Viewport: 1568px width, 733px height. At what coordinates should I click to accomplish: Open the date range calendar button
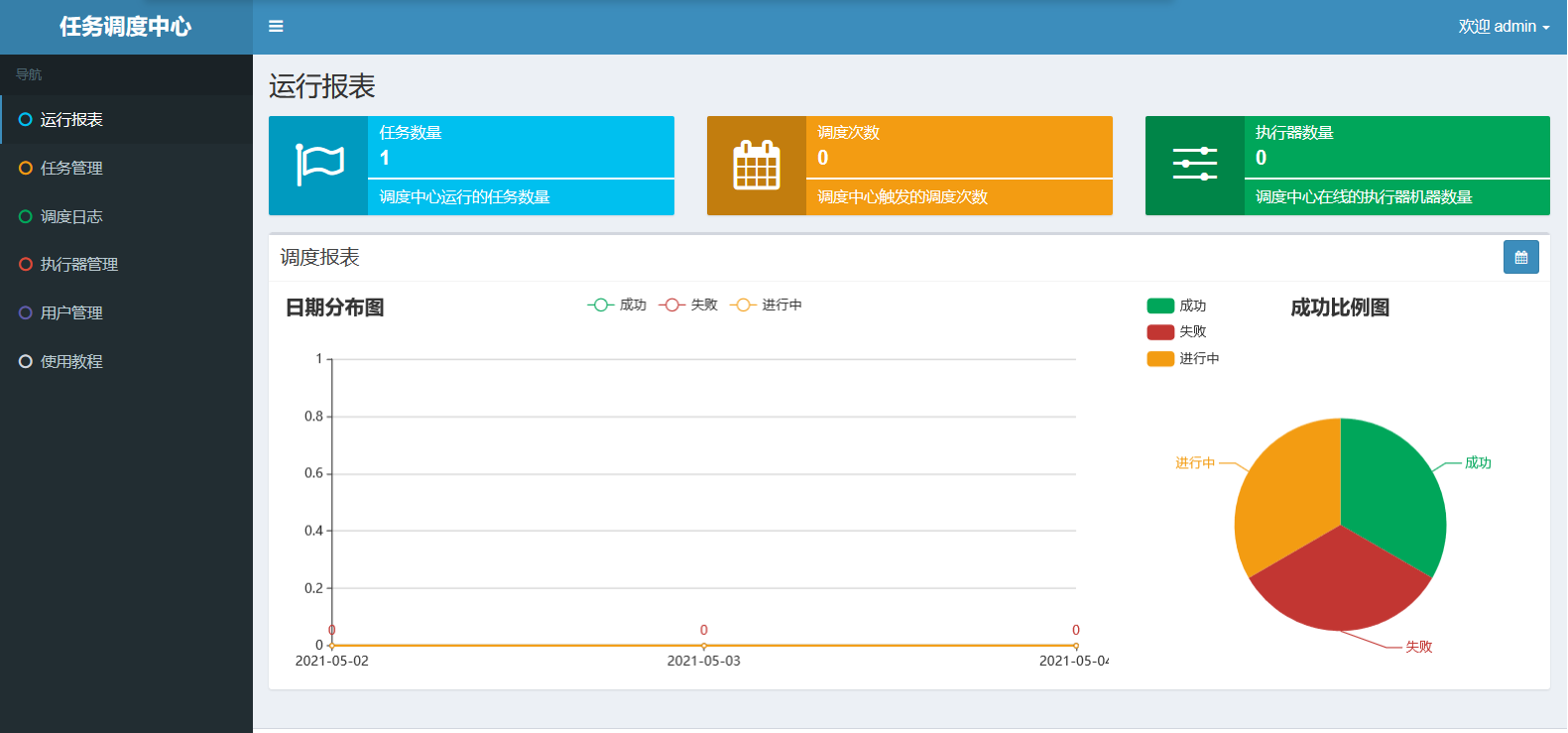(1520, 257)
